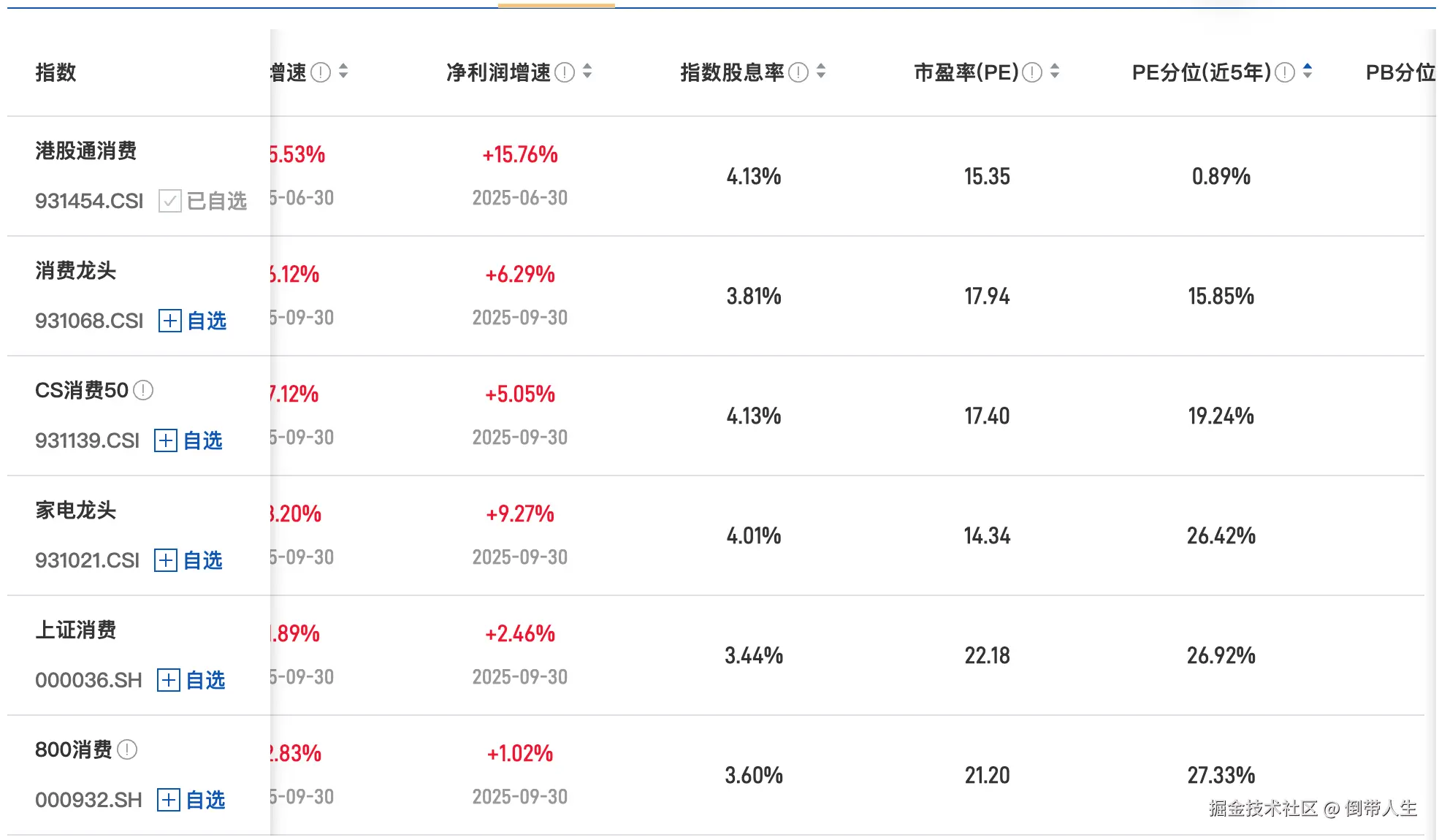Click plus icon beside 家电龙头 自选
This screenshot has width=1439, height=840.
(x=165, y=560)
